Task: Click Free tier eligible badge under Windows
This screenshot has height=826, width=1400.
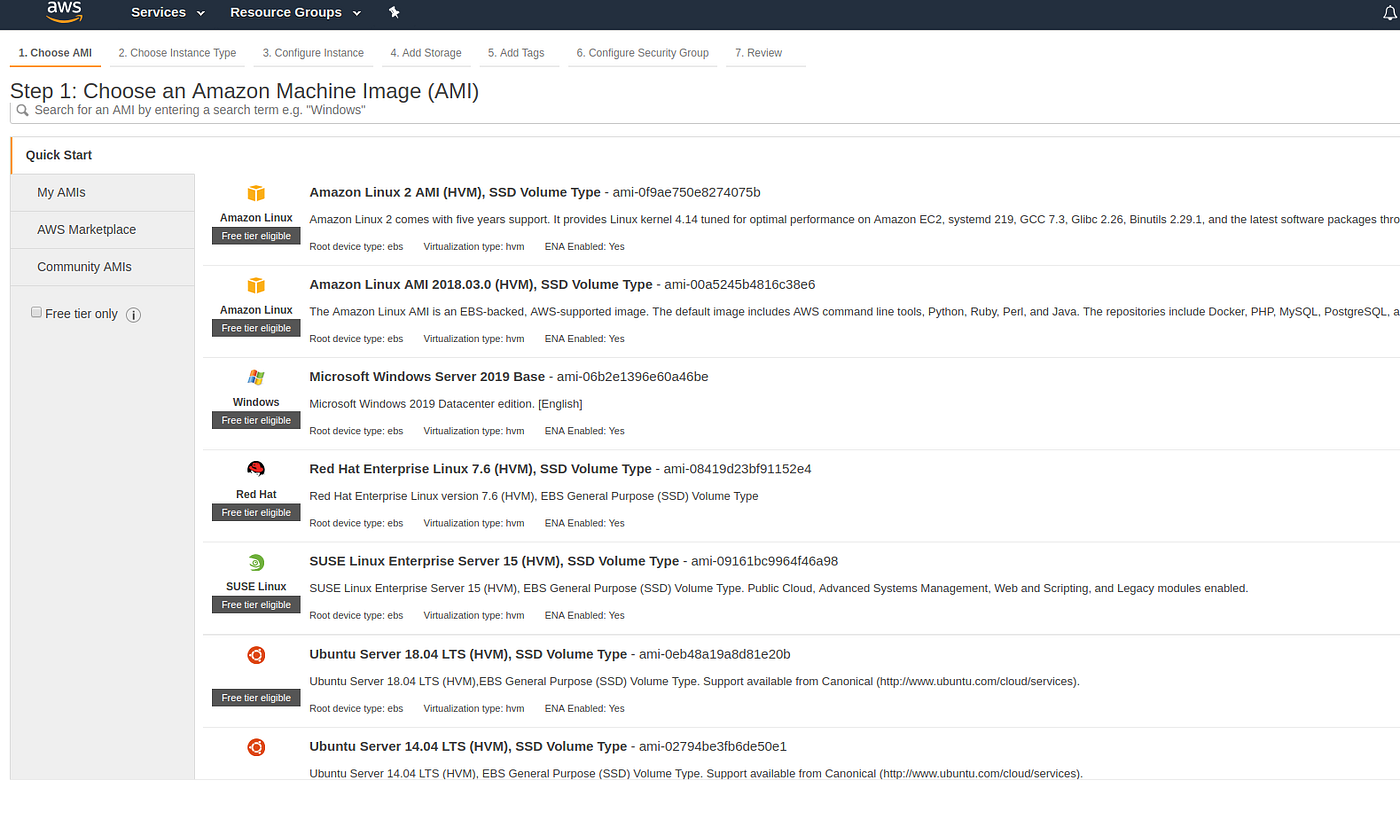Action: [256, 420]
